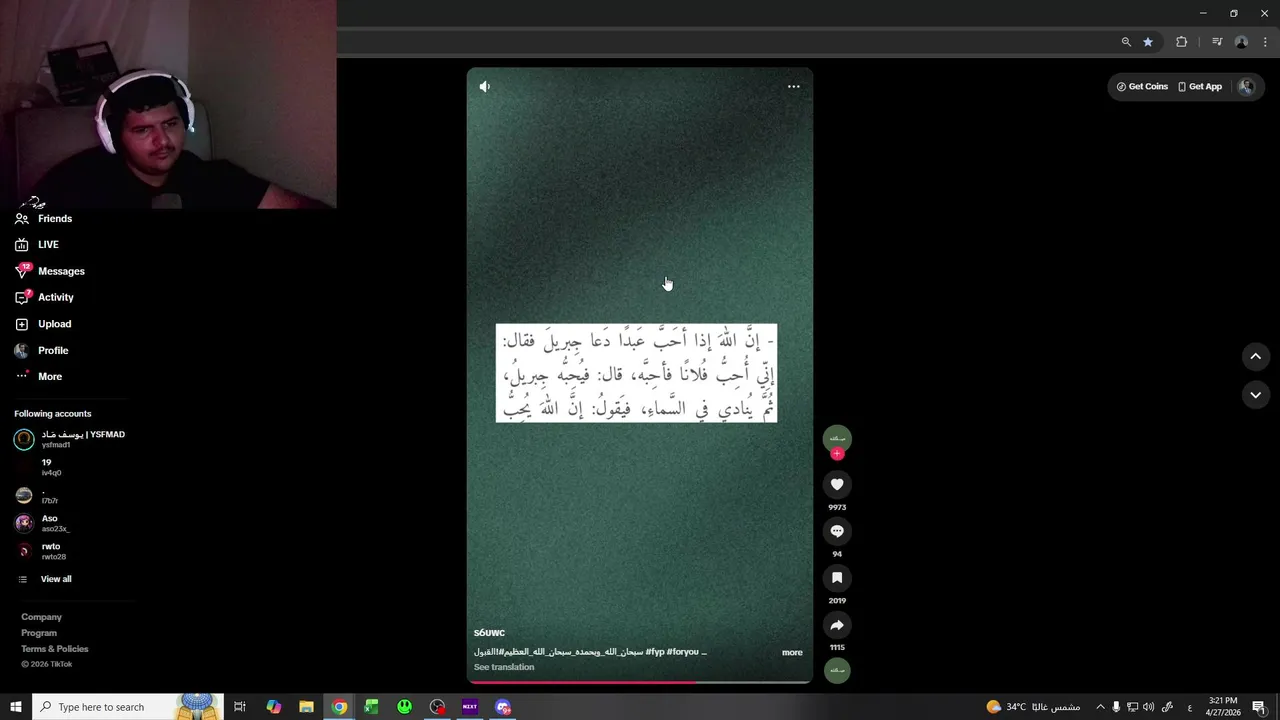
Task: Open Messages in the sidebar
Action: tap(50, 271)
